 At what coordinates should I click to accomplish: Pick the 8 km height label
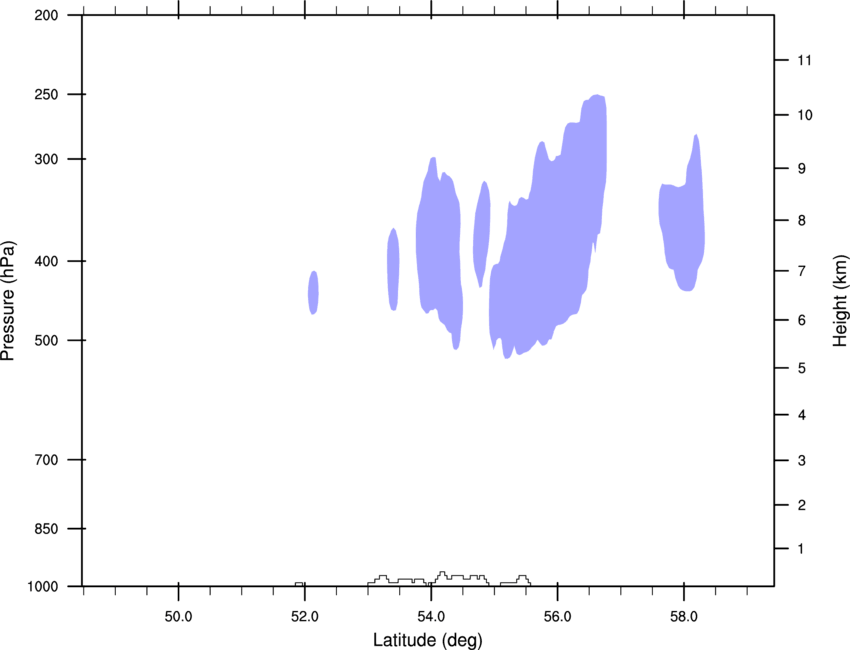click(x=802, y=221)
